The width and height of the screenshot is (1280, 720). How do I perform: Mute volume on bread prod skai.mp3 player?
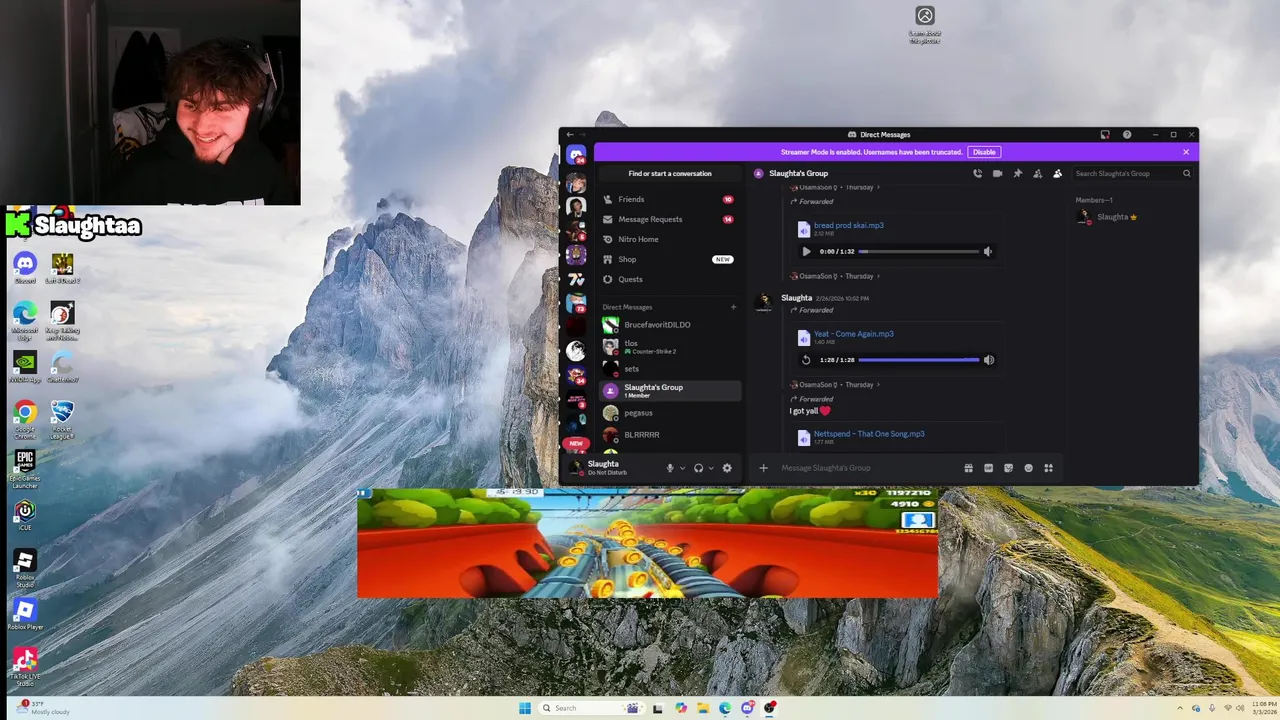click(988, 251)
